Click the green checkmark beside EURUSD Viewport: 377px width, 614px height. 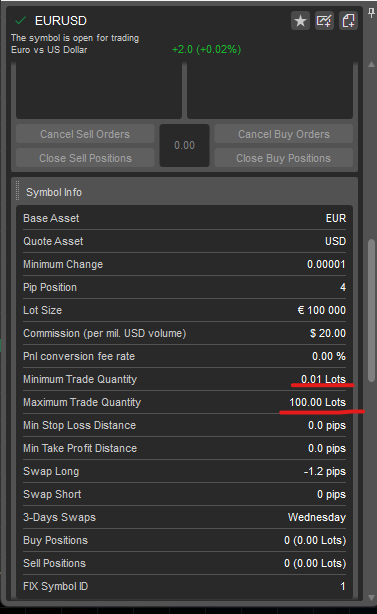click(20, 20)
